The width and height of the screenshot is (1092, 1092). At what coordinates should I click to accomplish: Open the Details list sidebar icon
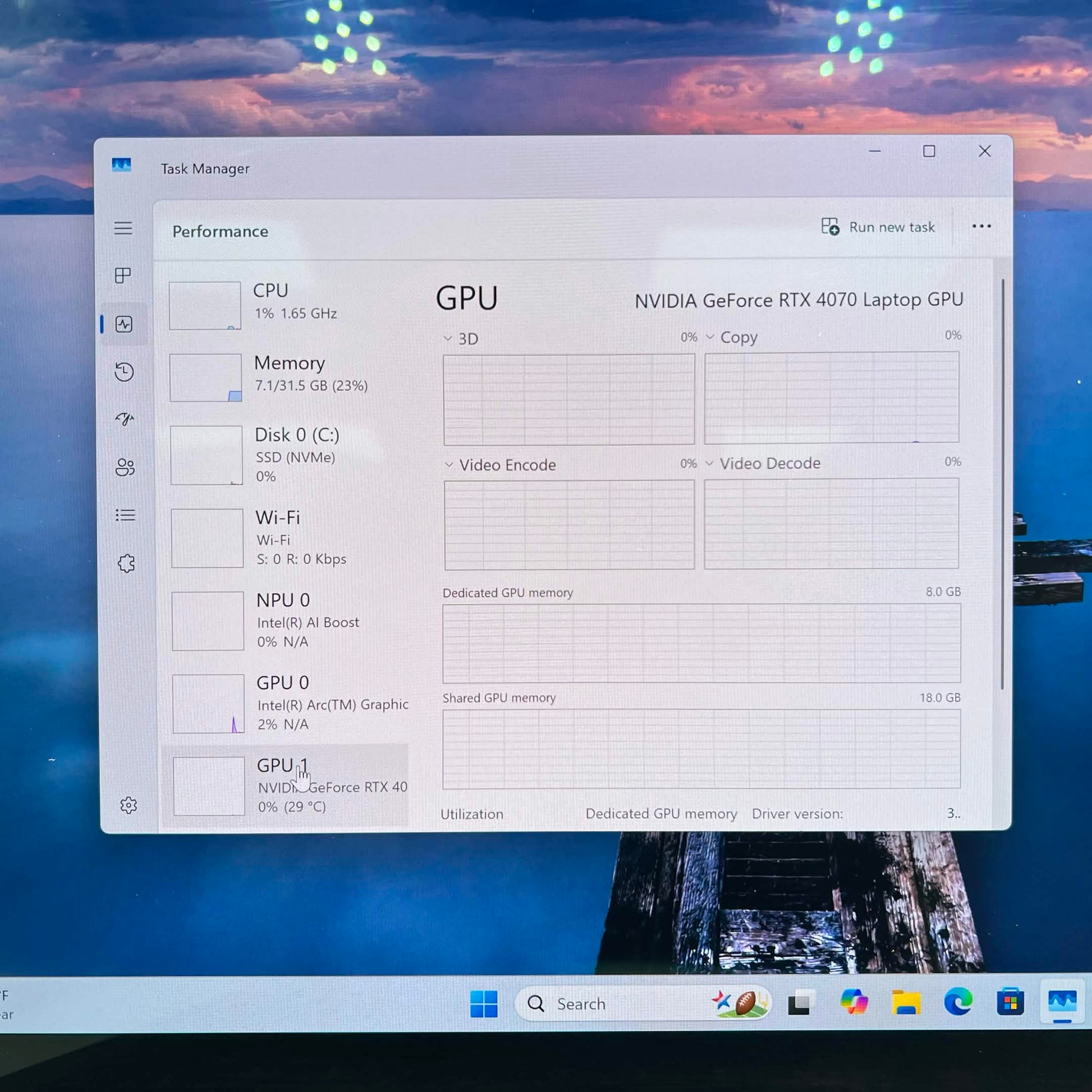click(x=126, y=515)
